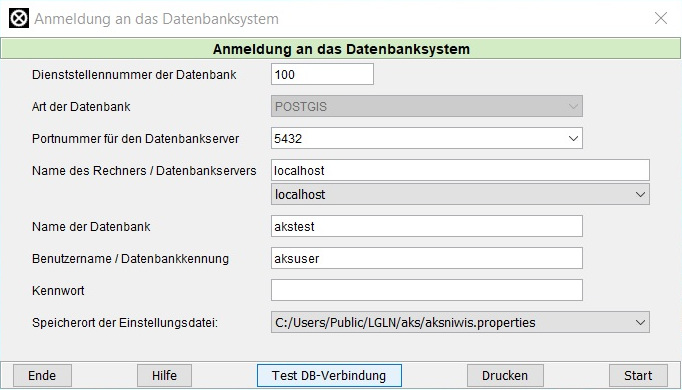Viewport: 682px width, 390px height.
Task: Focus the empty Kennwort password field
Action: coord(426,290)
